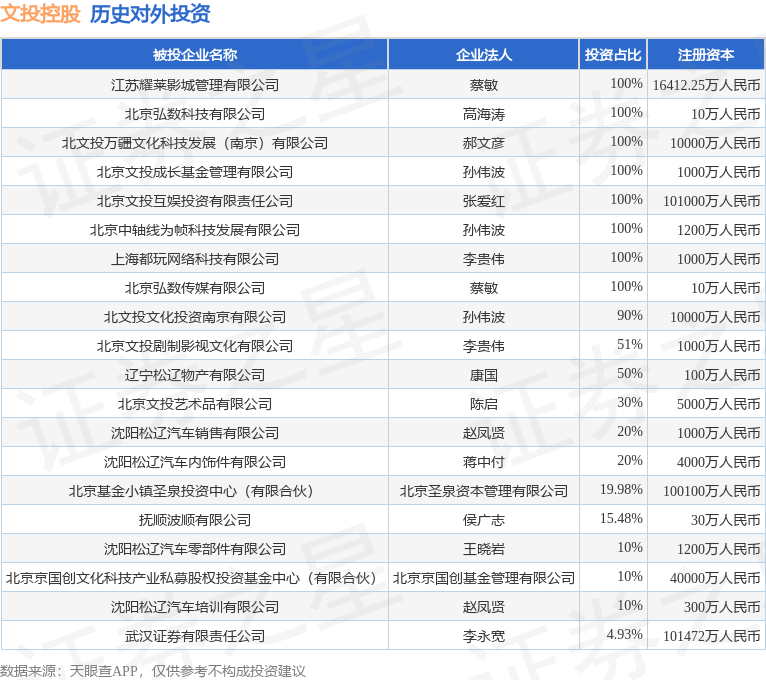Click 江苏耀莱影城管理有限公司 company cell
The image size is (766, 680).
(x=194, y=85)
